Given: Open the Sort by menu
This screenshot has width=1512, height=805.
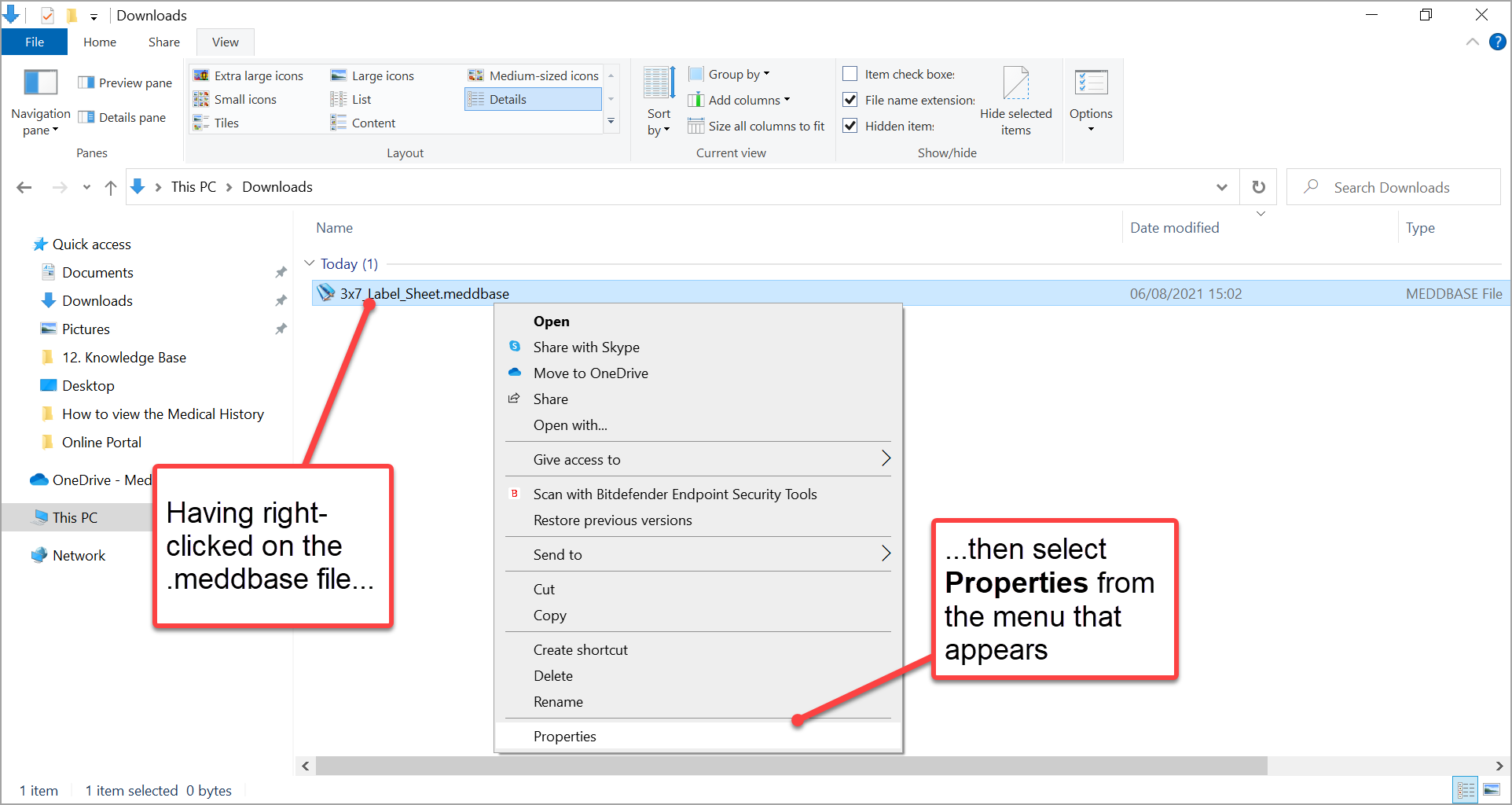Looking at the screenshot, I should [659, 102].
